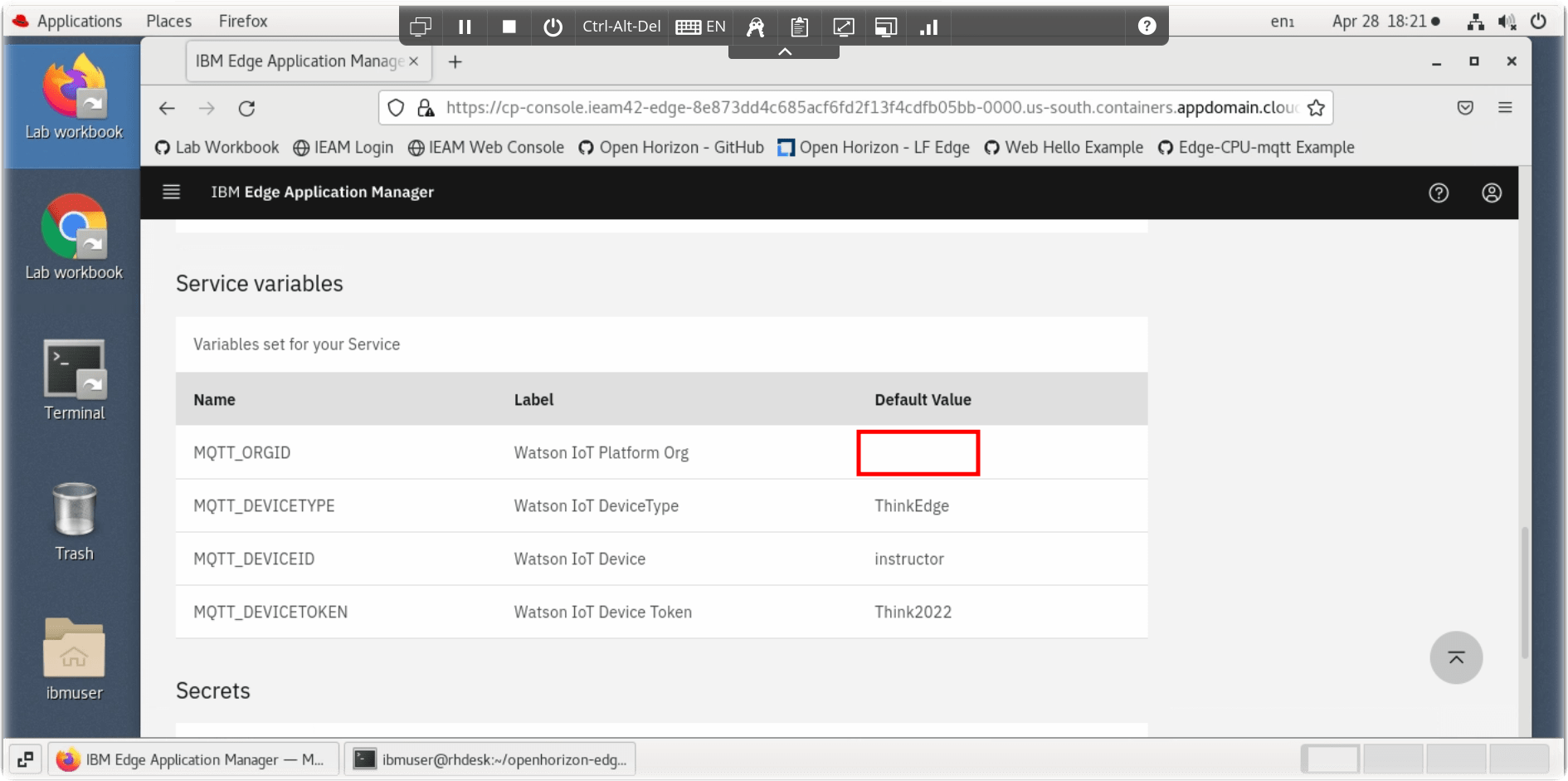
Task: Click the MQTT_DEVICETOKEN variable name
Action: 270,613
